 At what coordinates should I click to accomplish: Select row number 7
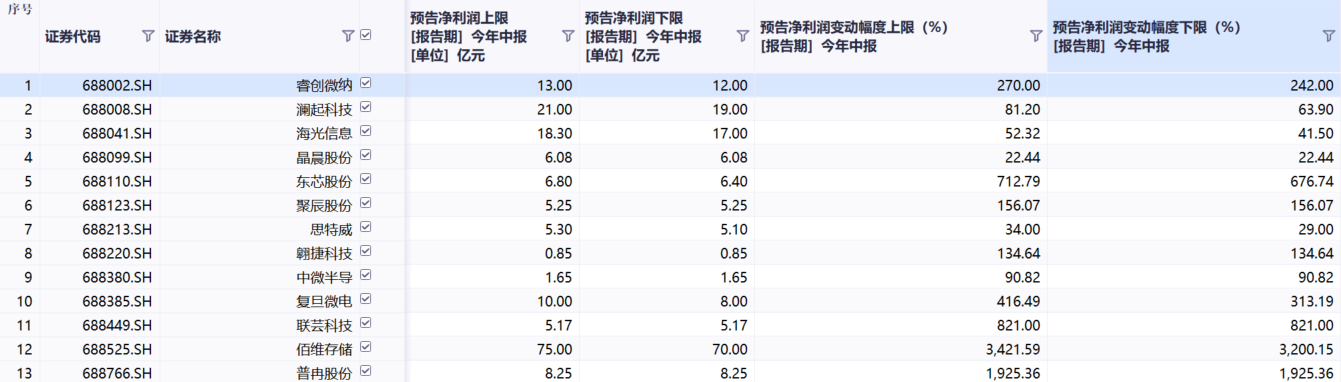pyautogui.click(x=28, y=230)
